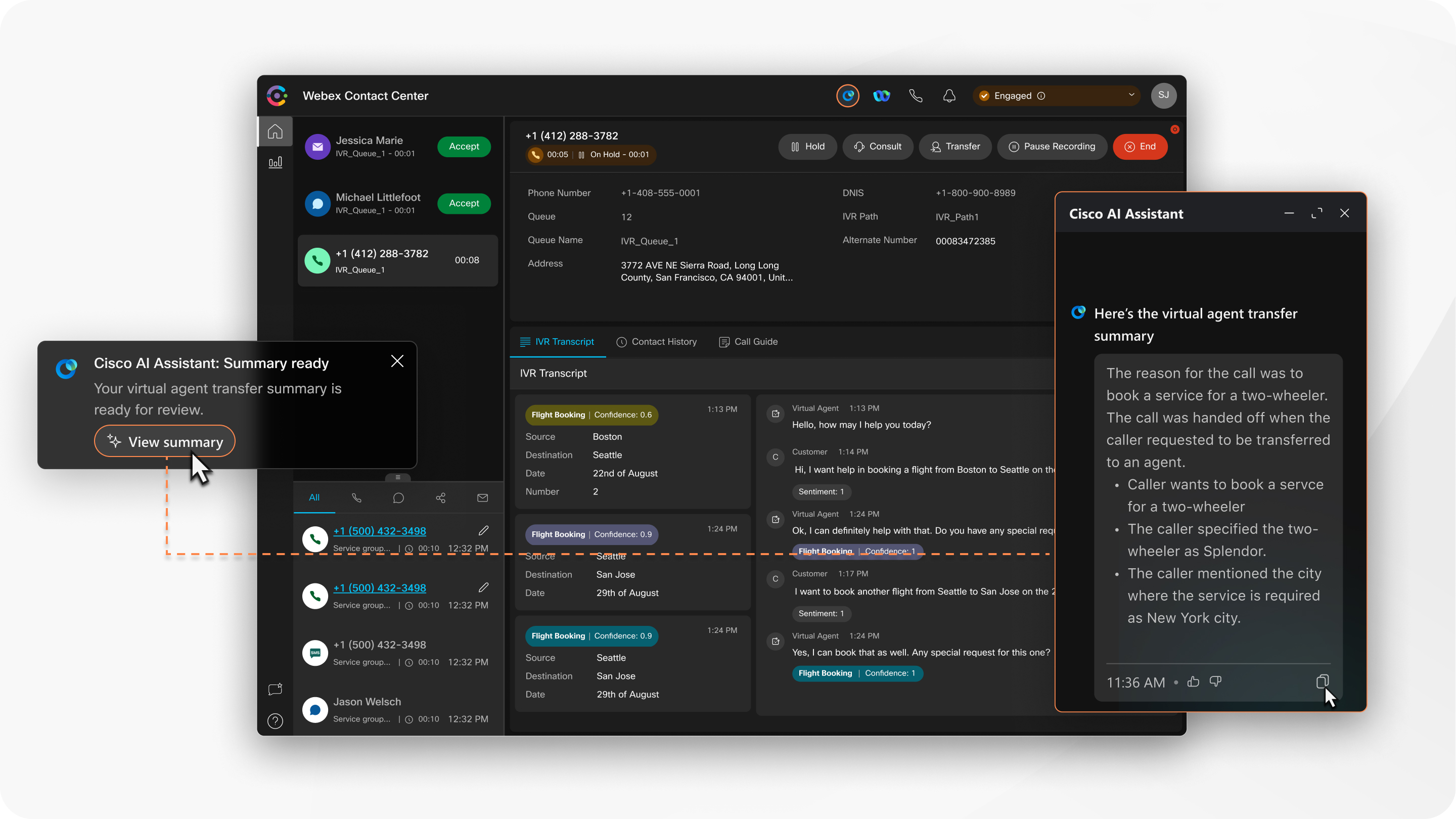Image resolution: width=1456 pixels, height=819 pixels.
Task: Click the phone number +1 500 432-3498 link
Action: 379,530
